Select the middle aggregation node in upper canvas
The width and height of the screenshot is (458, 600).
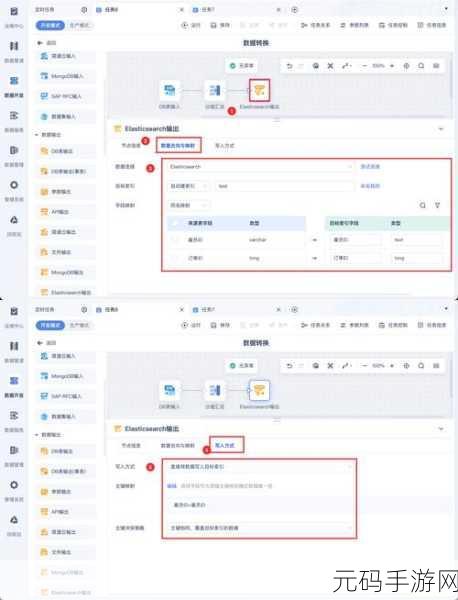coord(215,91)
